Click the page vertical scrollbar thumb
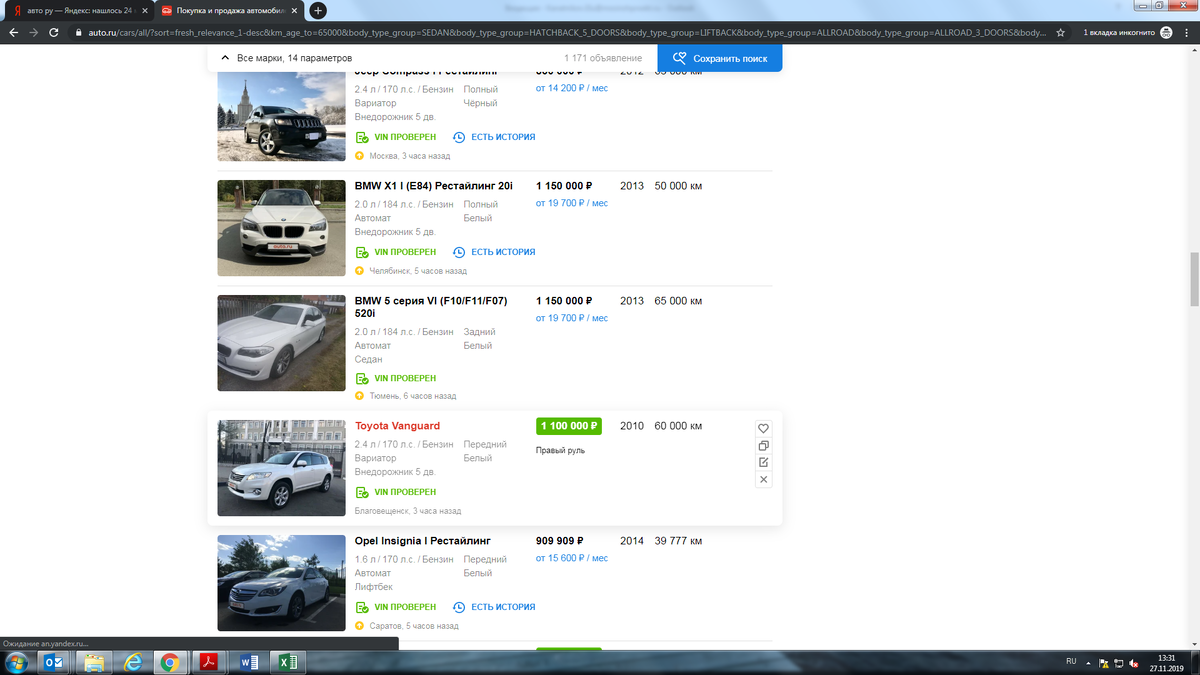The image size is (1200, 675). (1193, 279)
